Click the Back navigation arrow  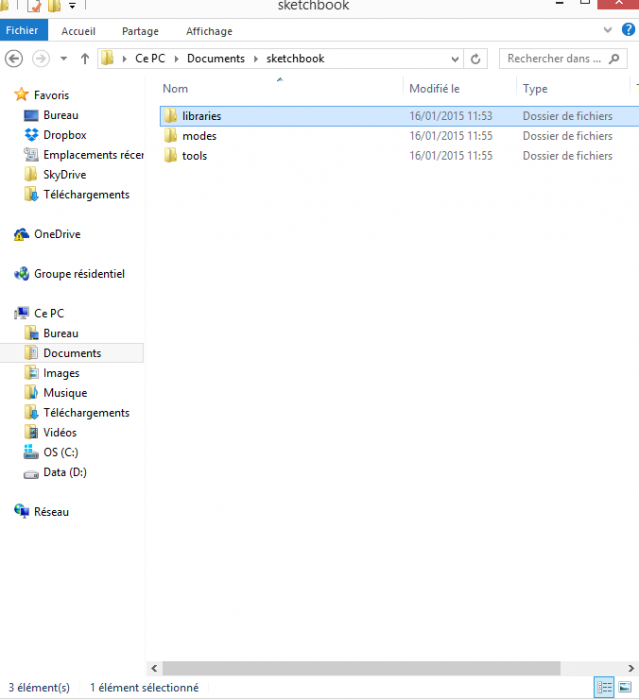(x=14, y=59)
